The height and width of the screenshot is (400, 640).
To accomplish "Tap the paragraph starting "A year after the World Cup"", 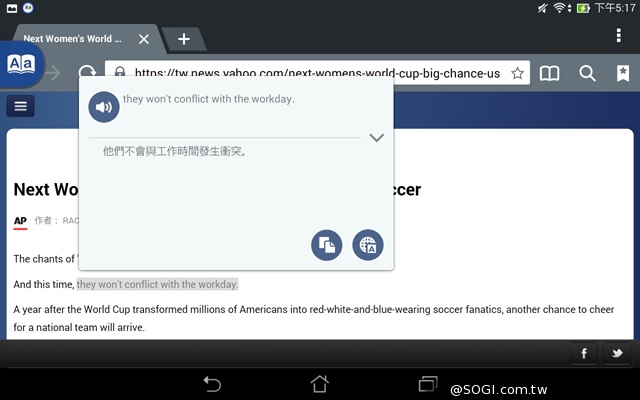I will [x=313, y=318].
